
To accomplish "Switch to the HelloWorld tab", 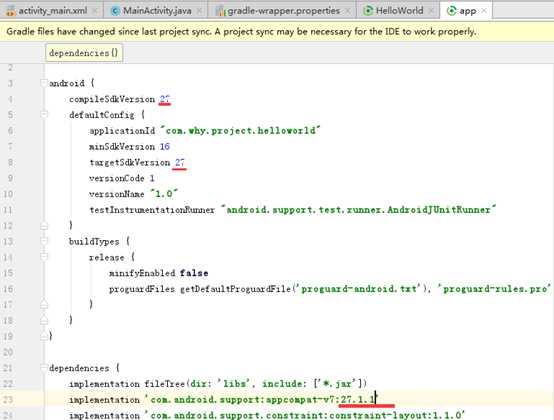I will 399,11.
